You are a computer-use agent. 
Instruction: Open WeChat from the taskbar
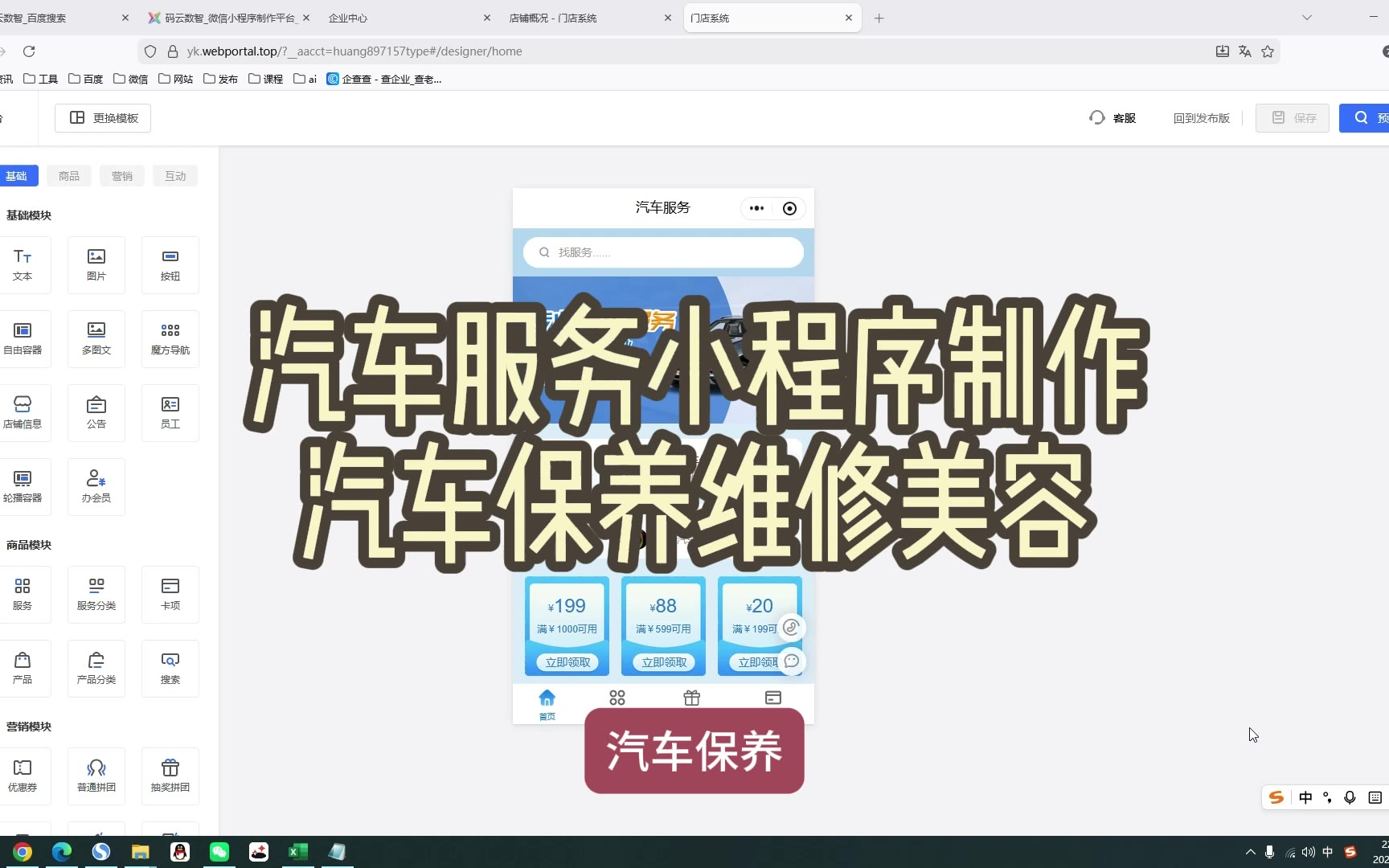pyautogui.click(x=219, y=852)
